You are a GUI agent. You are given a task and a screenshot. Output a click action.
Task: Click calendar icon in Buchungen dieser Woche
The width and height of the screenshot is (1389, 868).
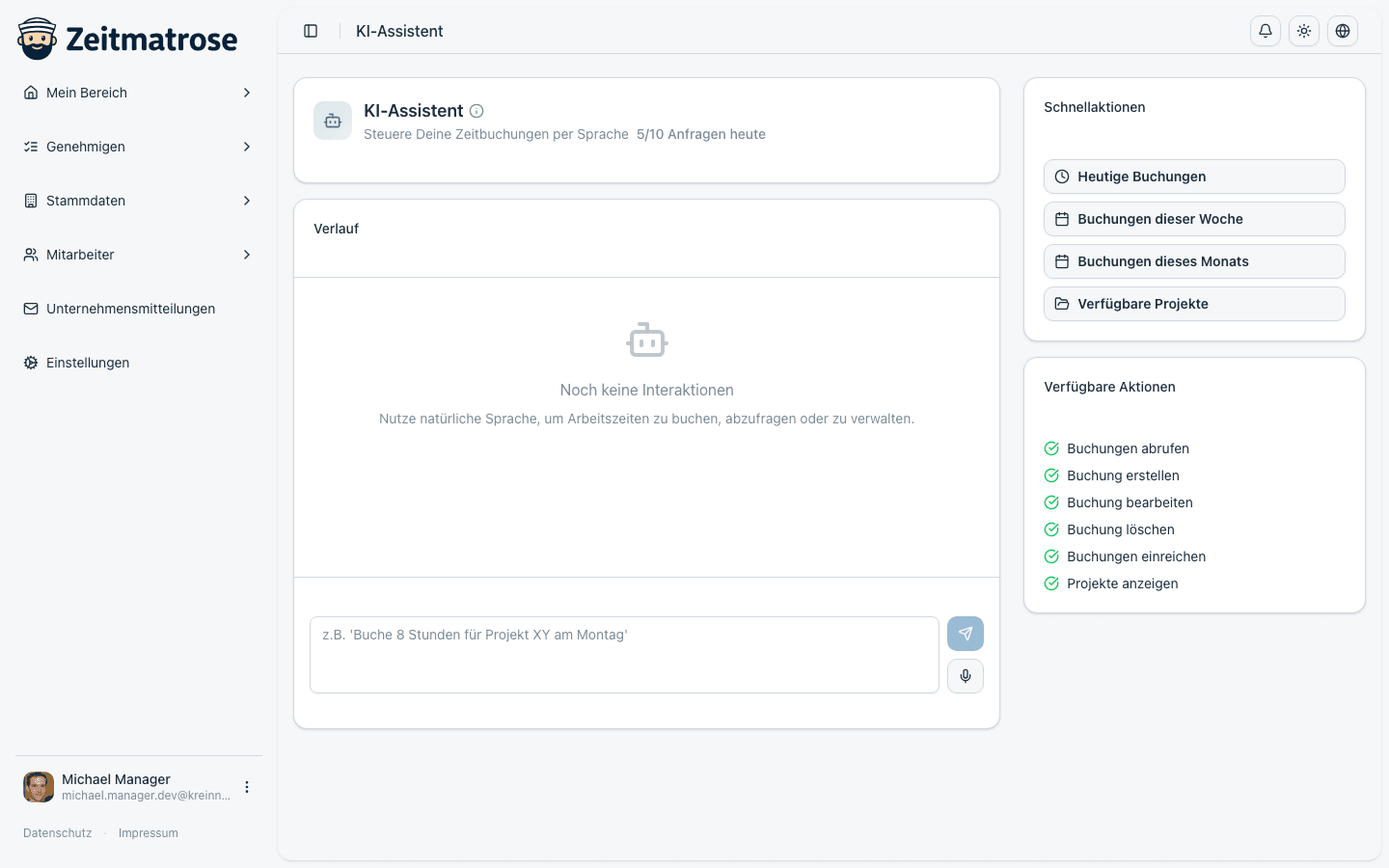1062,219
